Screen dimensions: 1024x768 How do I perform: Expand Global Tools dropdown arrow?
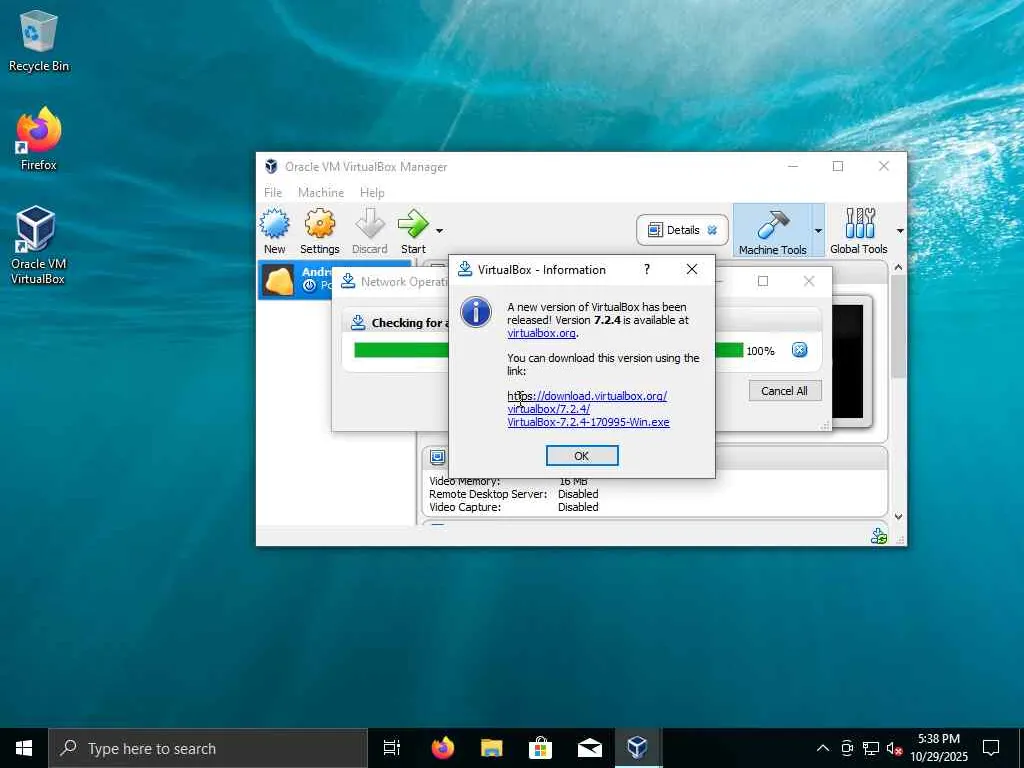[x=900, y=231]
